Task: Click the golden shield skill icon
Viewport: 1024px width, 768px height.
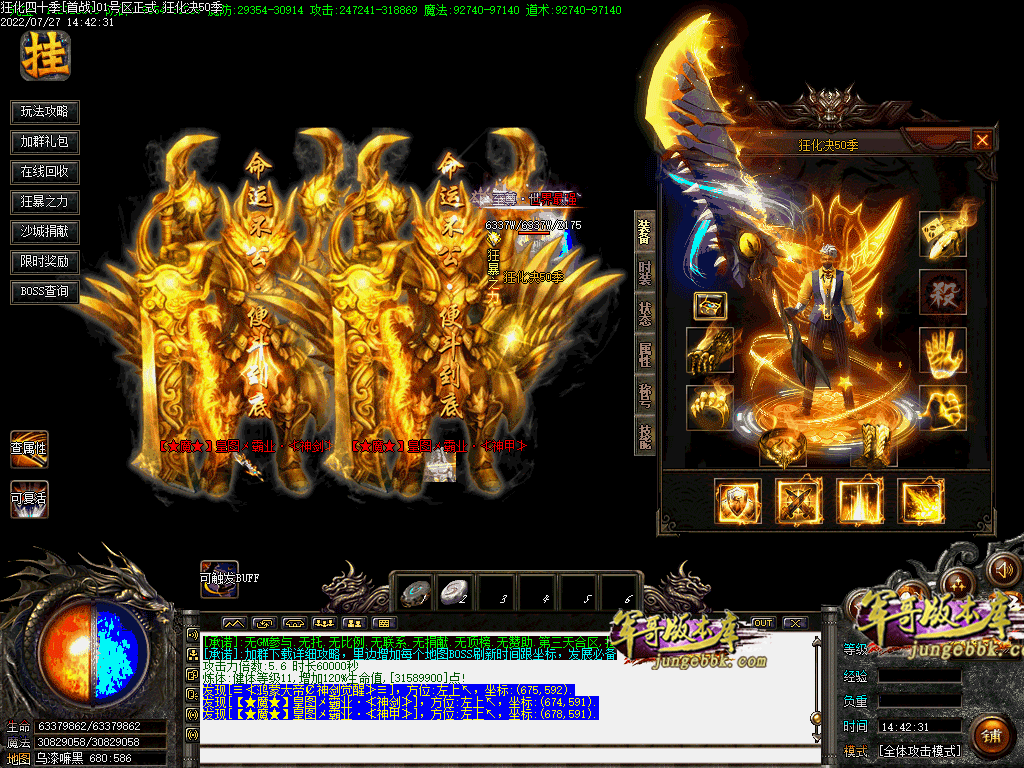Action: click(737, 502)
